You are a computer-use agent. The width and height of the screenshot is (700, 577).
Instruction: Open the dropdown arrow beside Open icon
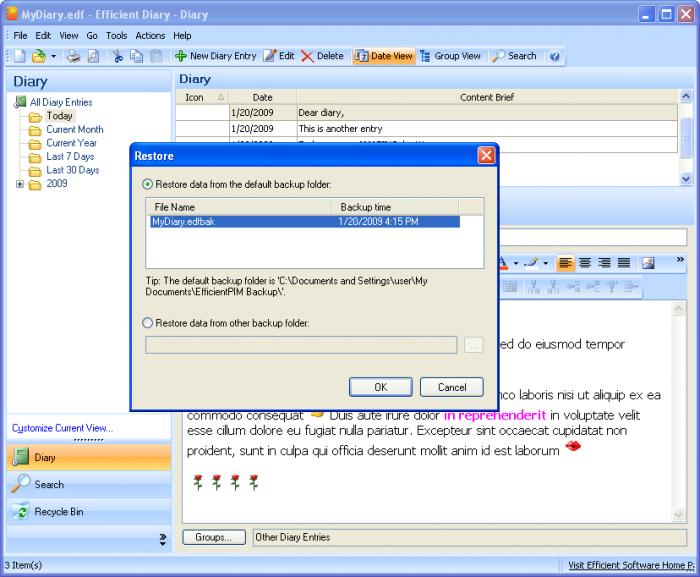tap(53, 56)
